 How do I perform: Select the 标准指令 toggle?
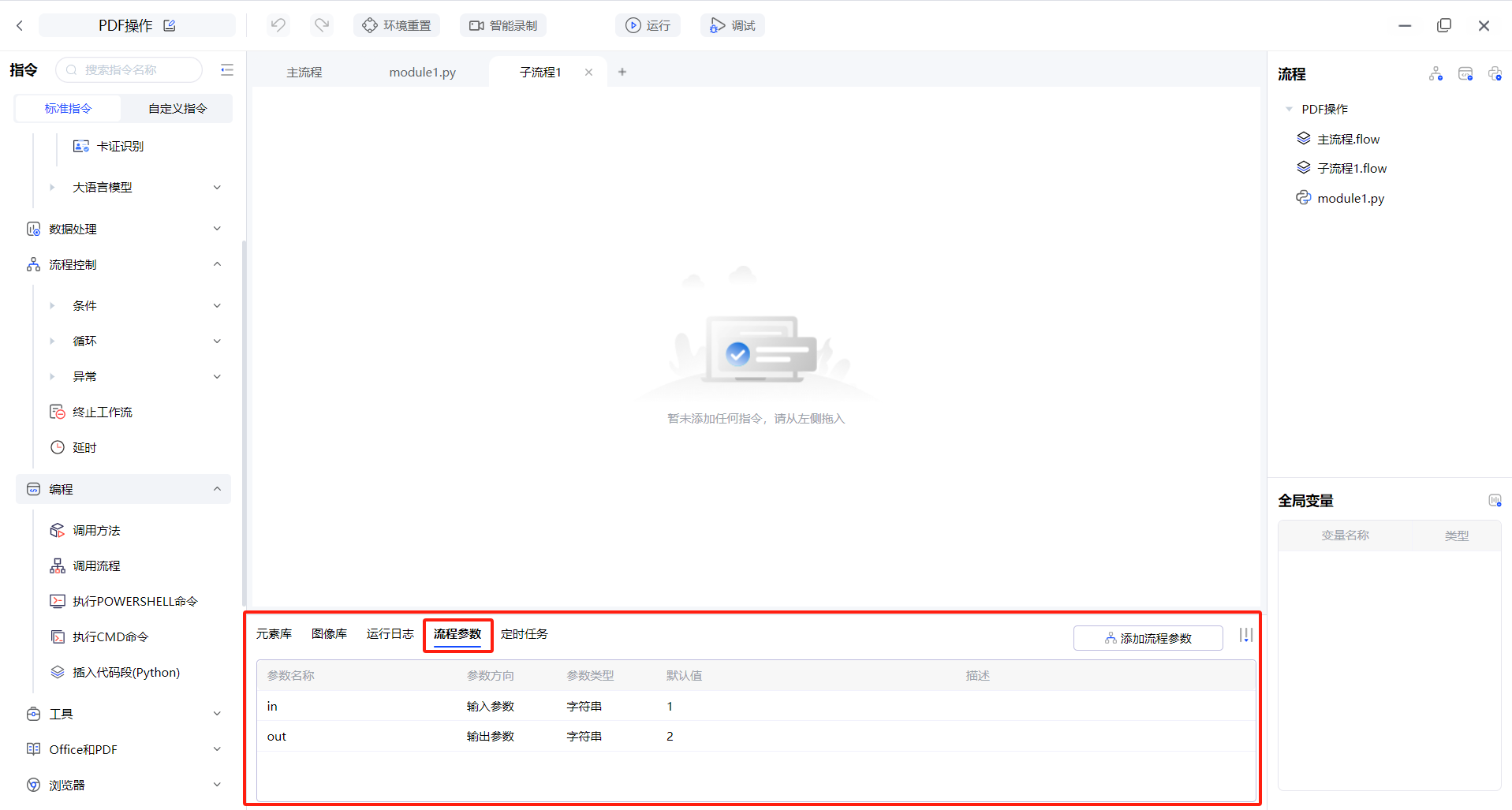69,109
